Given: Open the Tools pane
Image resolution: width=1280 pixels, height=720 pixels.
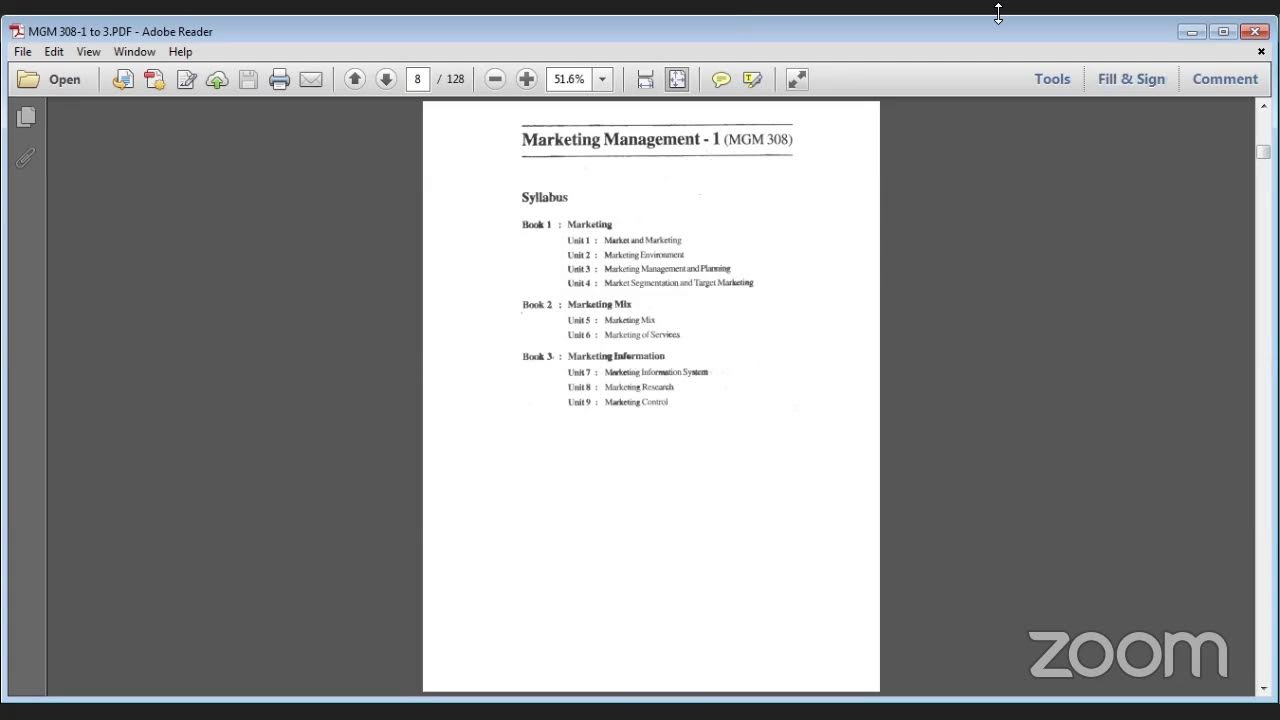Looking at the screenshot, I should [x=1052, y=79].
